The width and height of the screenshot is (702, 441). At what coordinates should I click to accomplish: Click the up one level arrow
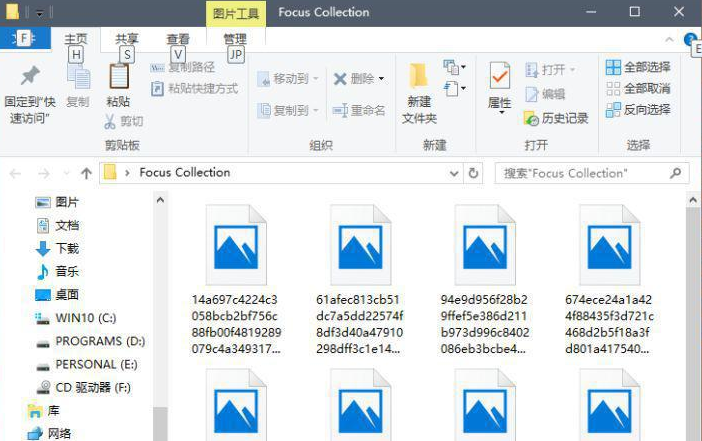click(x=86, y=173)
